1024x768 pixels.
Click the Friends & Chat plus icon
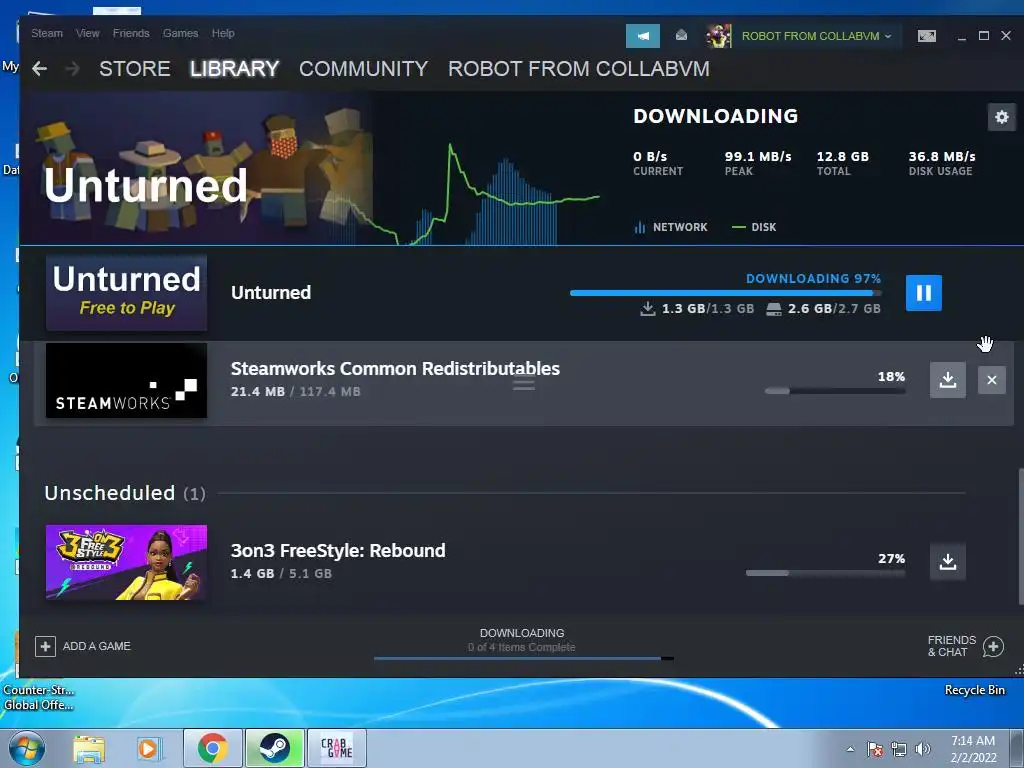pos(993,647)
